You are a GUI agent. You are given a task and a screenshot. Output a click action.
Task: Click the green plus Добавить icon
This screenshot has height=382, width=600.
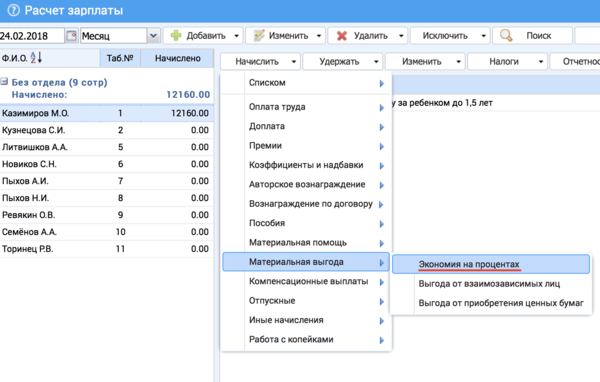click(176, 36)
